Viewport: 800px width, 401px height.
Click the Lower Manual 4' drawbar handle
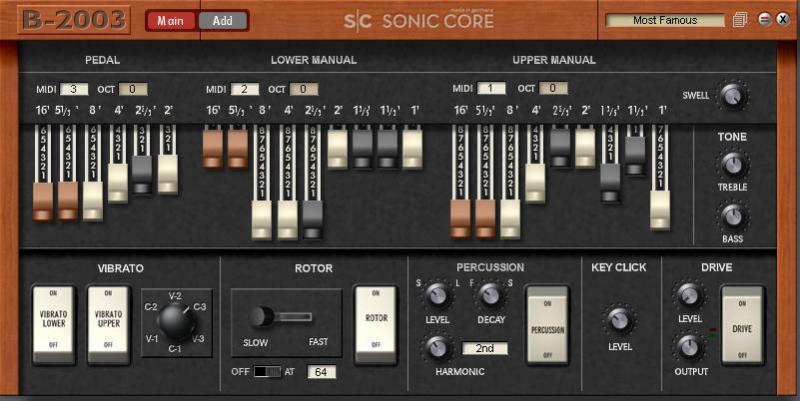[287, 220]
